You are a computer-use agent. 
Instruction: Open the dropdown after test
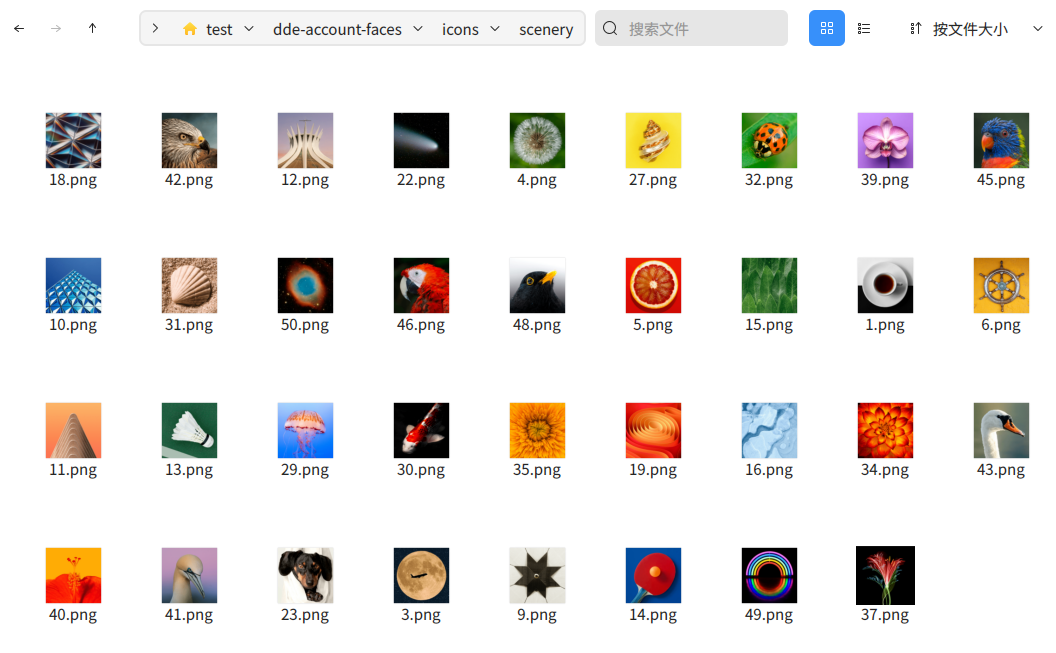coord(249,29)
